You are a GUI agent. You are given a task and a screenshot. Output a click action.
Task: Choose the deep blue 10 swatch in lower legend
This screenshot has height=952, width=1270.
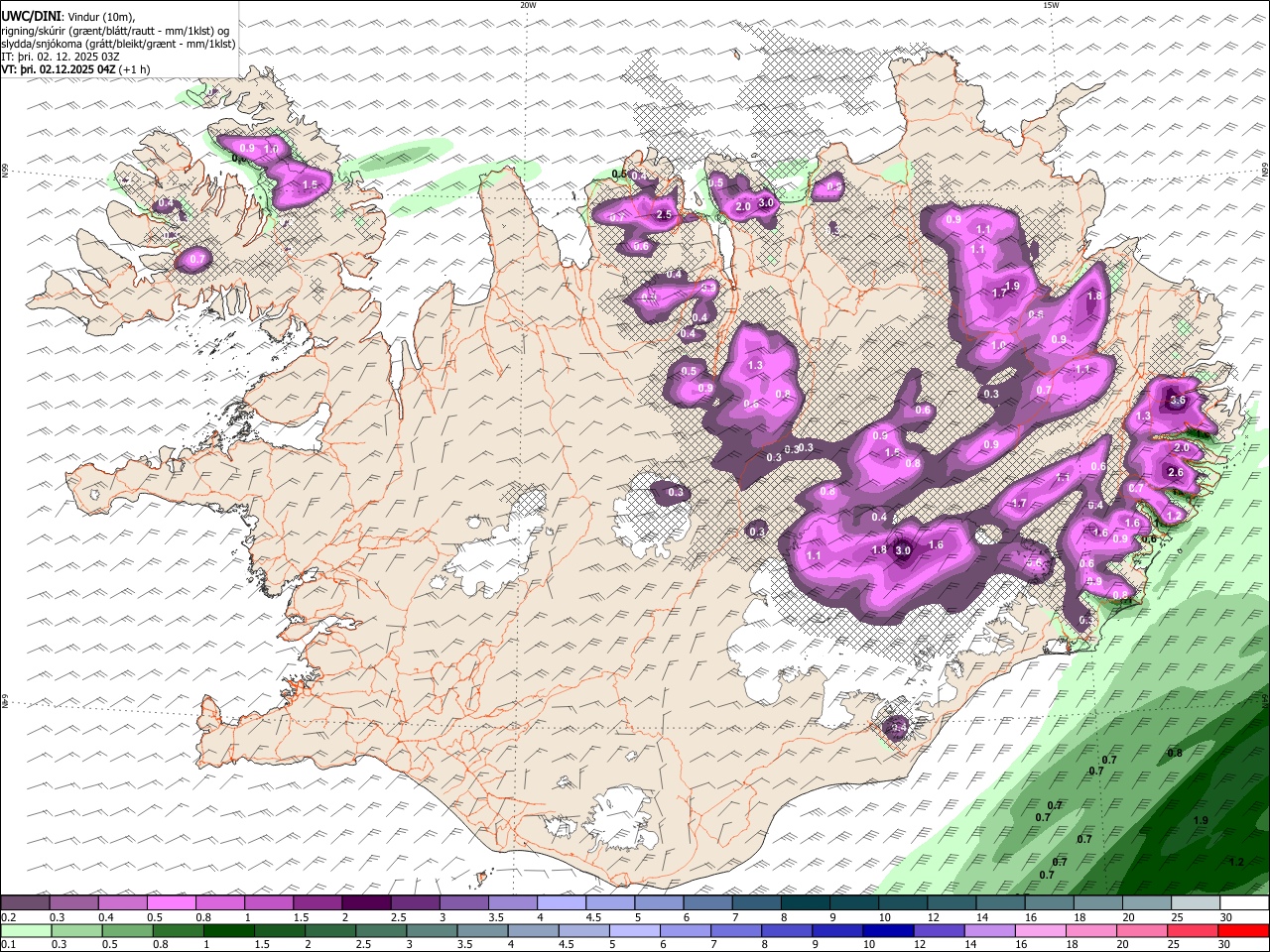pos(887,931)
